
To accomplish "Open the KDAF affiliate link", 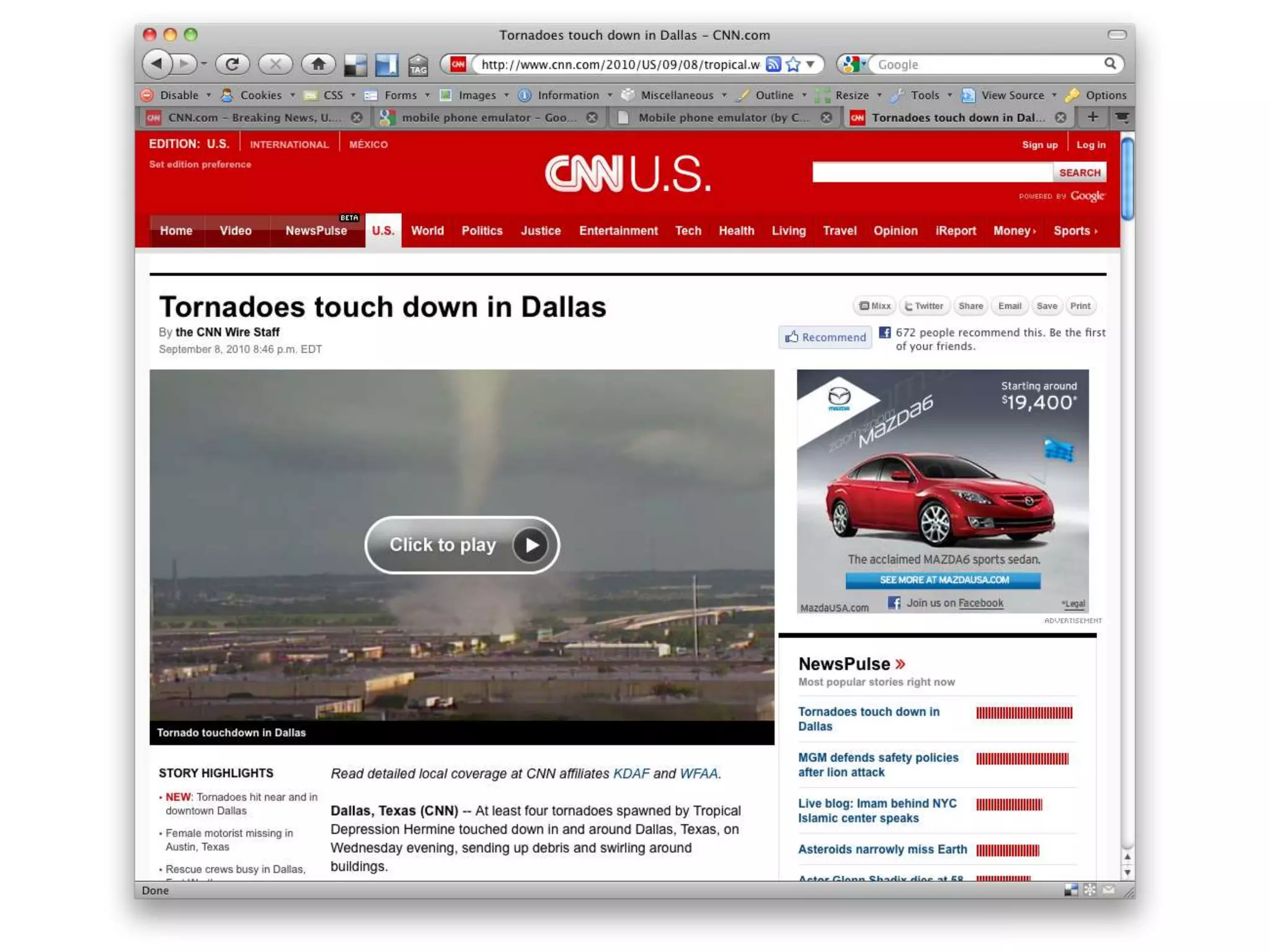I will (631, 773).
